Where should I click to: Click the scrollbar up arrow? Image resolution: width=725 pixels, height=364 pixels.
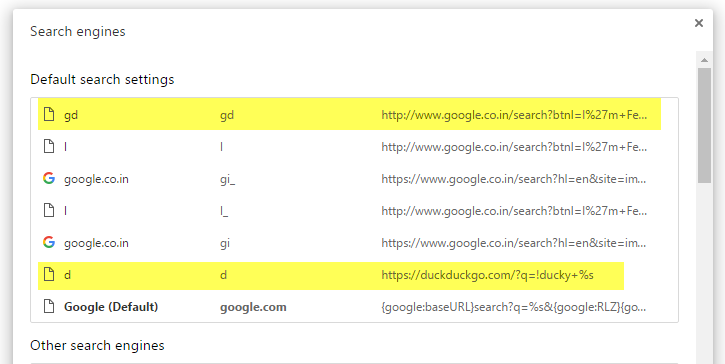click(704, 60)
